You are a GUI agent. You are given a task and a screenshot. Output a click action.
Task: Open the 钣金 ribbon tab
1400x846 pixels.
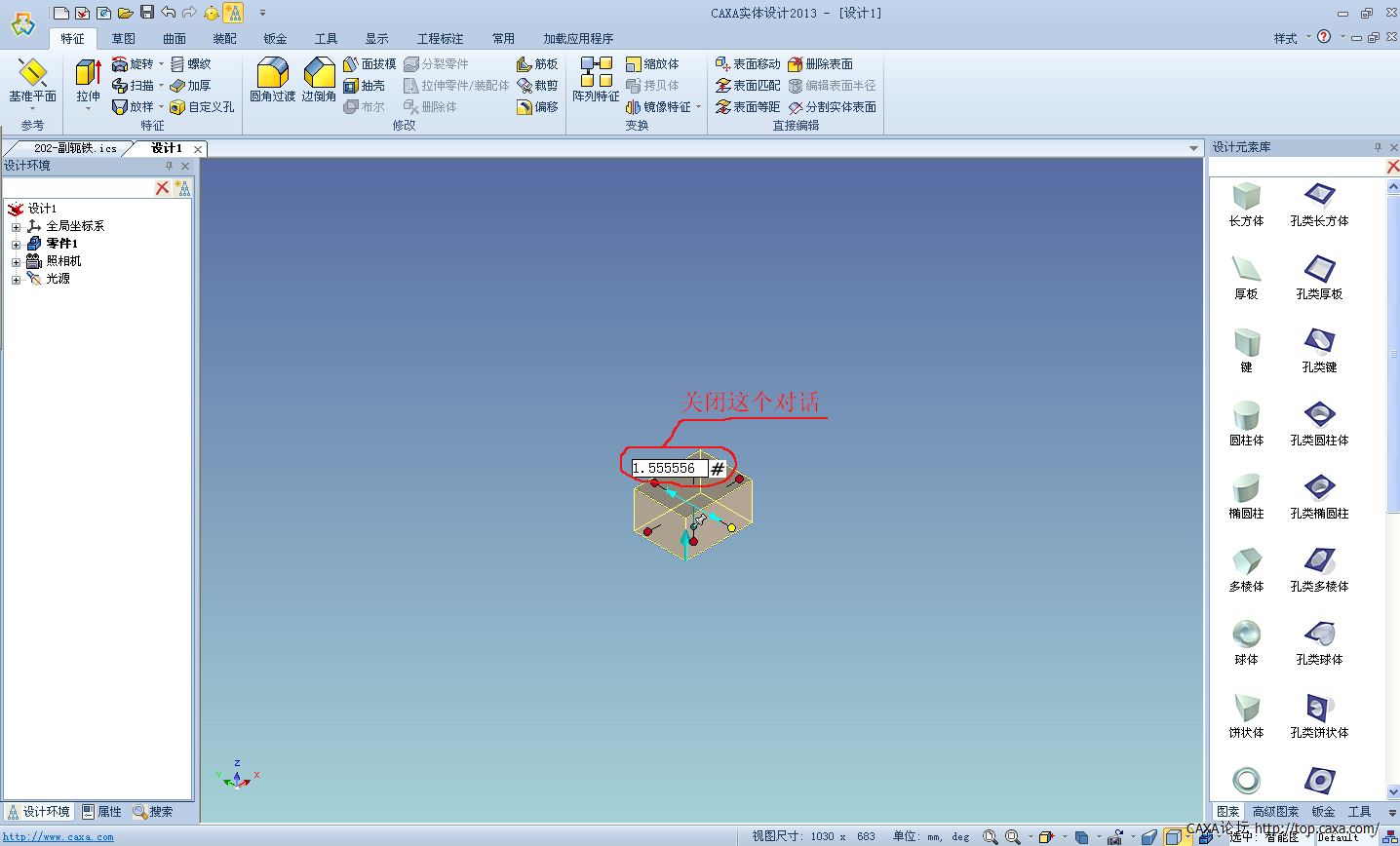coord(276,39)
